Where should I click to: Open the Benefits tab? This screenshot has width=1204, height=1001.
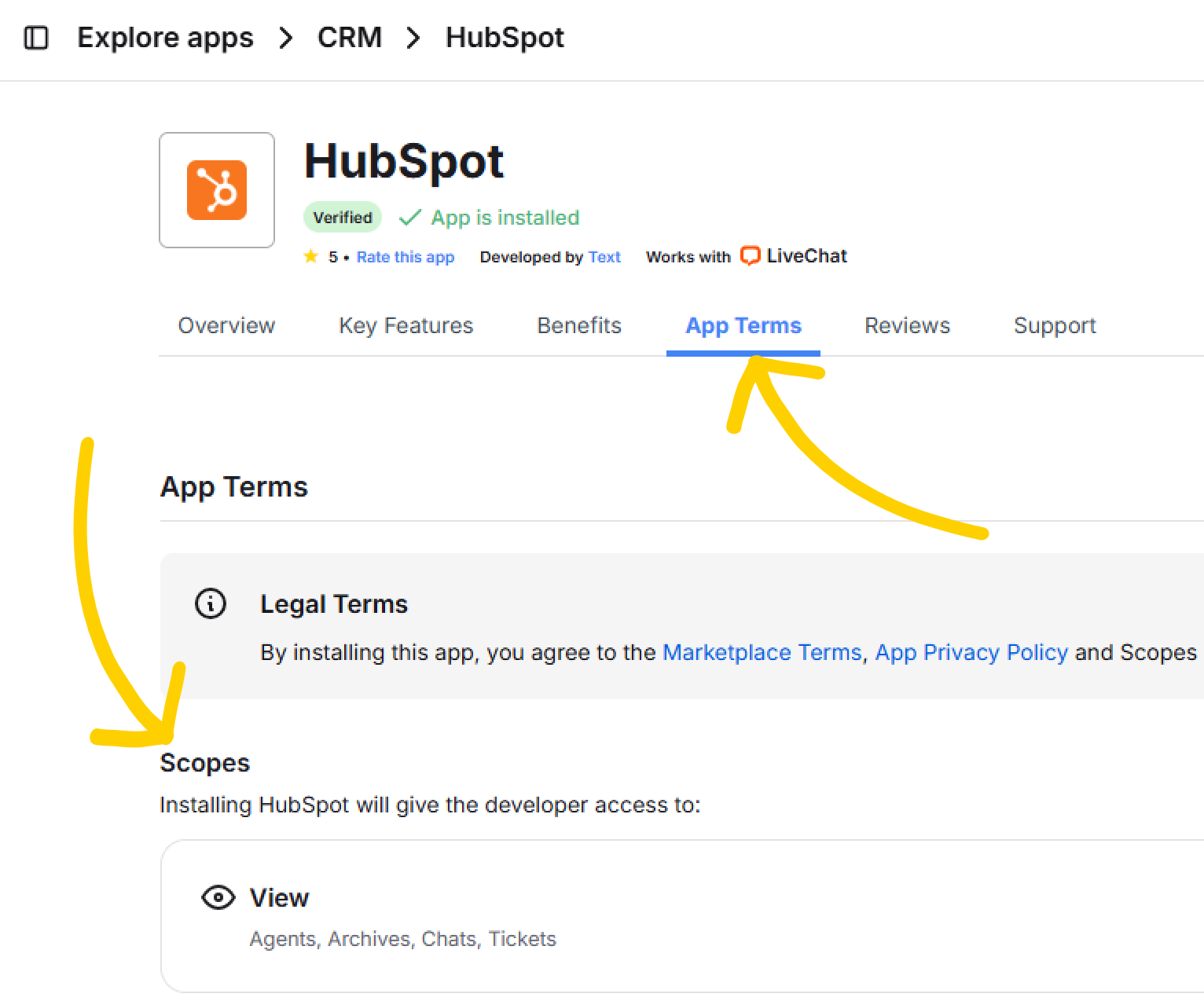[x=579, y=325]
